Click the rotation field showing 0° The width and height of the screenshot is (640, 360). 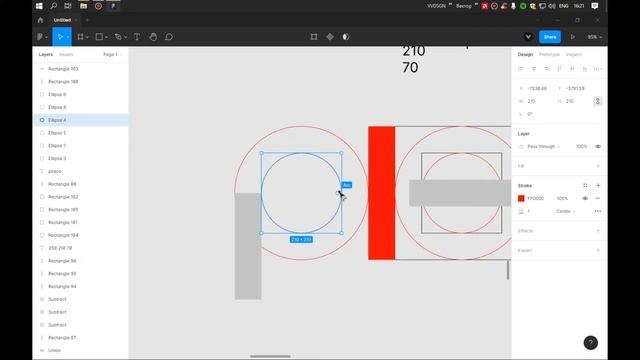536,114
